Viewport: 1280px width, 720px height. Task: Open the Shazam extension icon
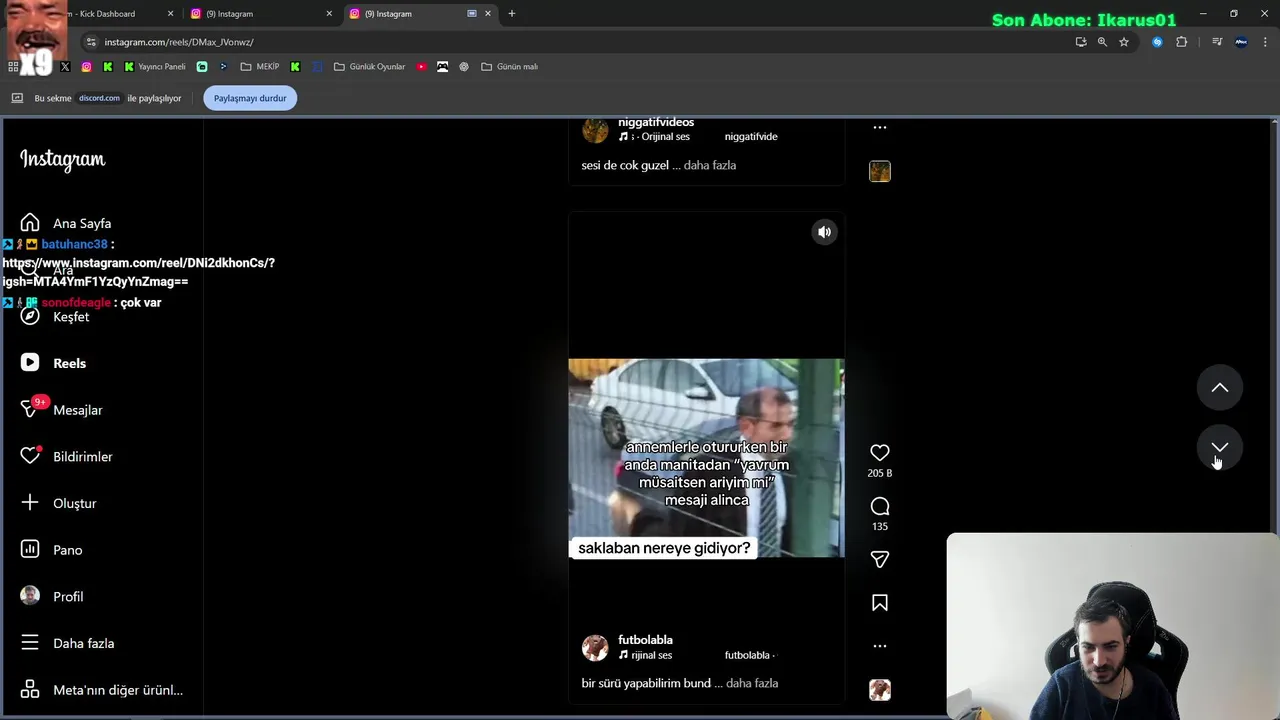[1157, 42]
